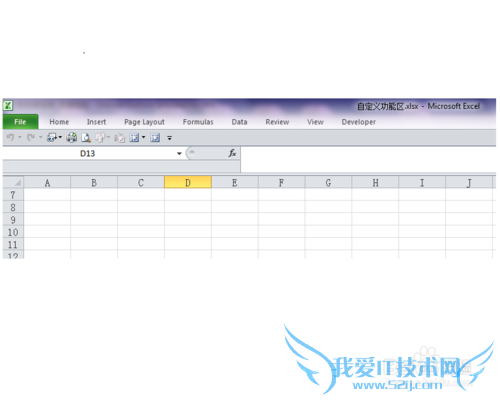Click the Insert Function fx button

pyautogui.click(x=232, y=153)
